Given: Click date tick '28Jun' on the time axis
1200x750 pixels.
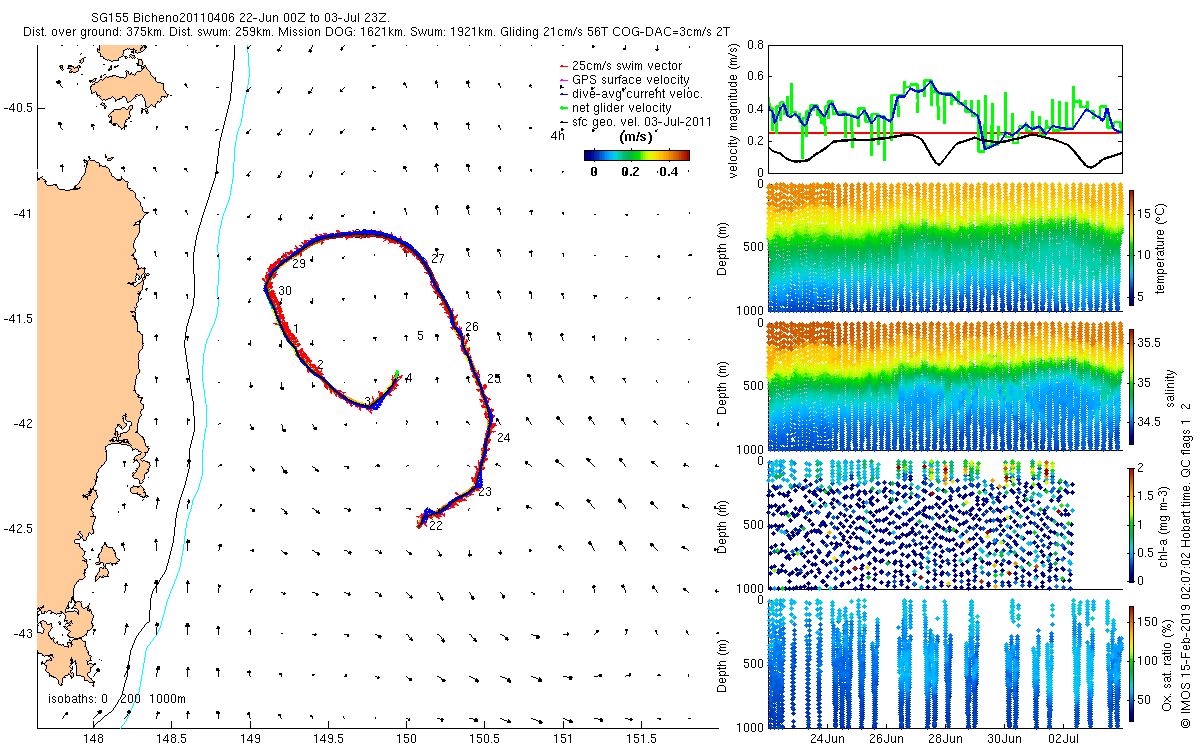Looking at the screenshot, I should tap(946, 739).
